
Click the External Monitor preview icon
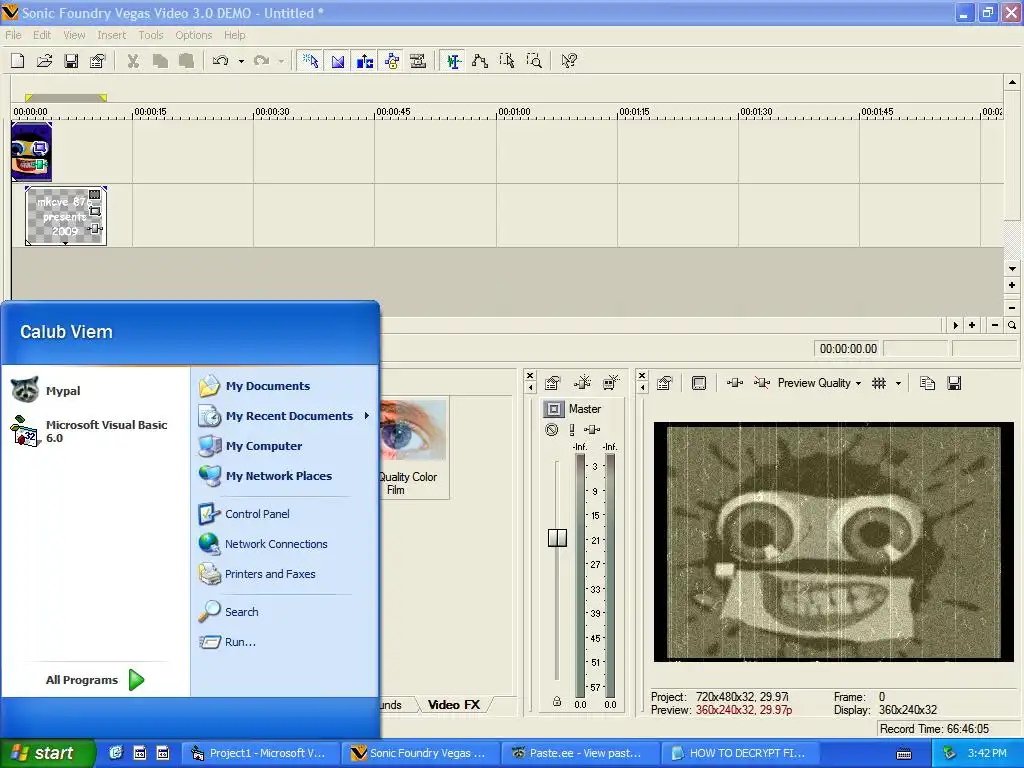pos(699,383)
